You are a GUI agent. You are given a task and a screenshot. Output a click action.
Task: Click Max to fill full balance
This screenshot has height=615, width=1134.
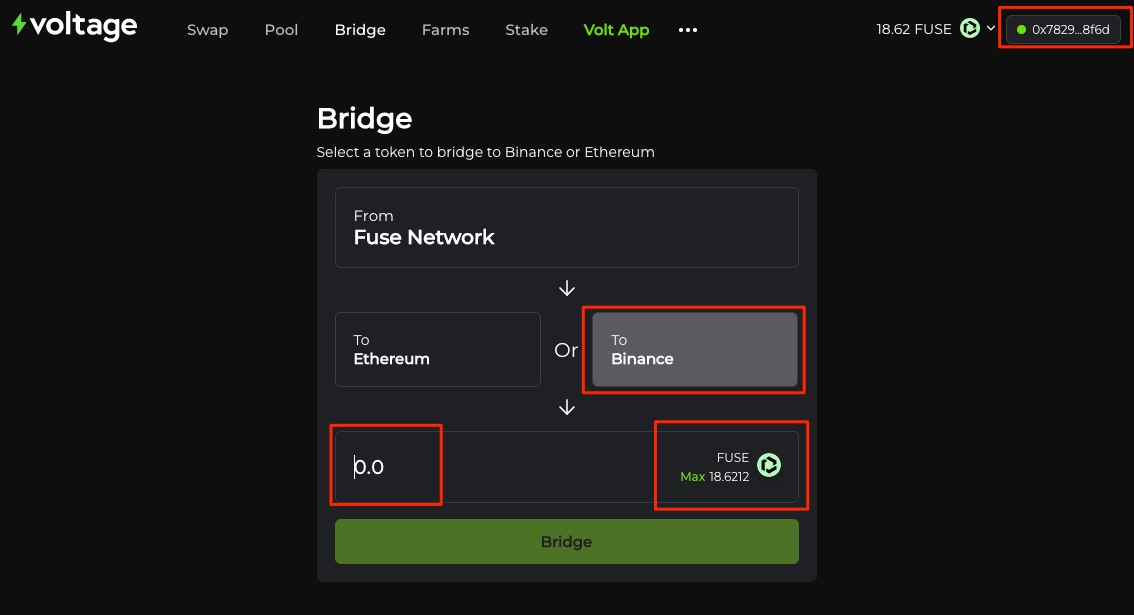click(692, 477)
